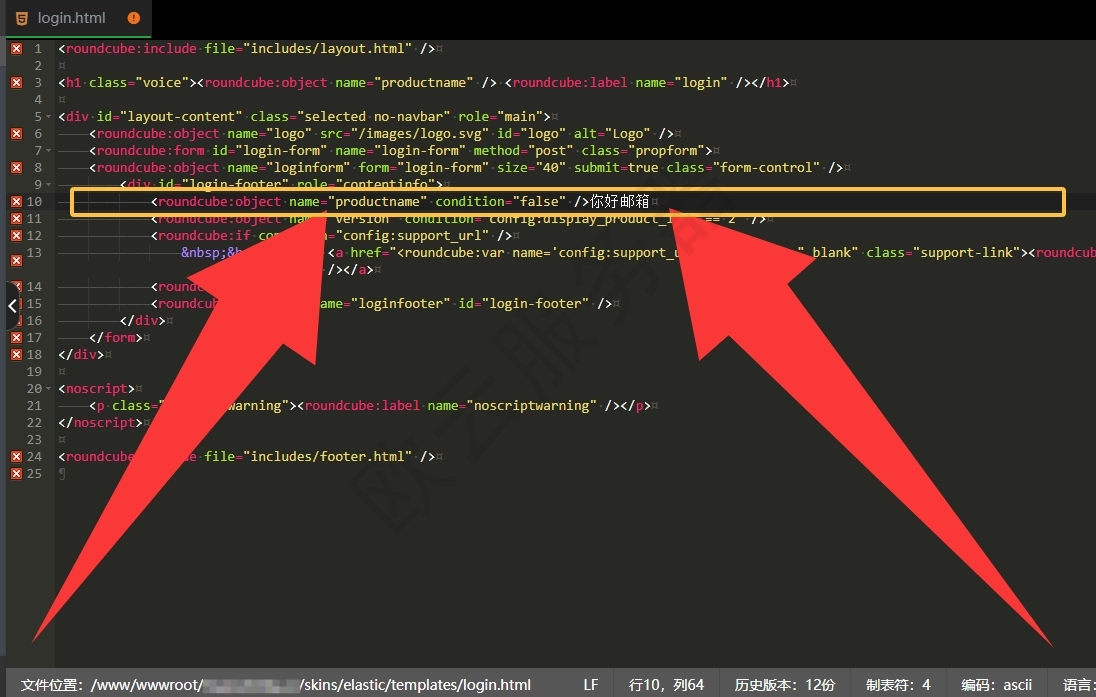1096x697 pixels.
Task: Click the red X icon beside line 24
Action: [x=15, y=456]
